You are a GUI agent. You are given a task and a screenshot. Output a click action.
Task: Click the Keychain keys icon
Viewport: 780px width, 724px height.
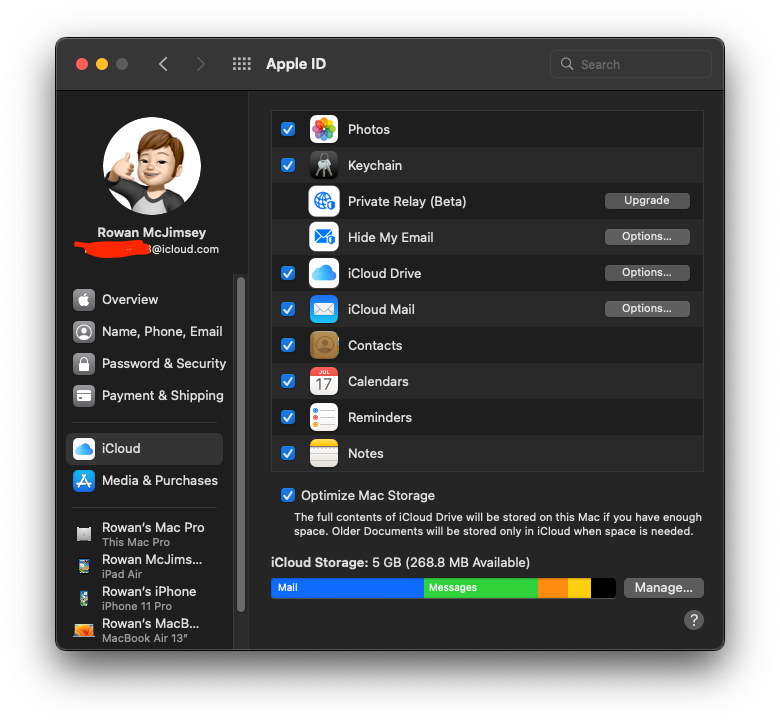tap(323, 165)
